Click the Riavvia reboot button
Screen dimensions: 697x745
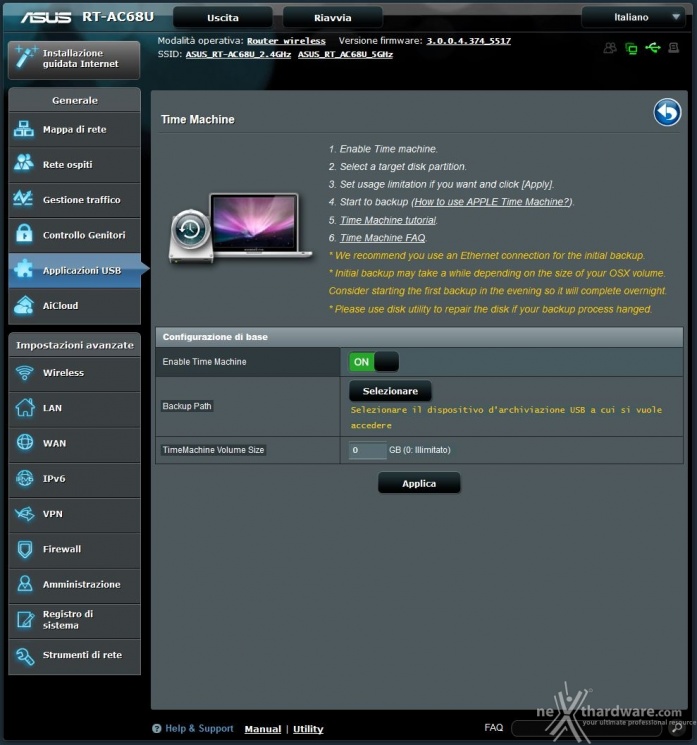point(332,18)
